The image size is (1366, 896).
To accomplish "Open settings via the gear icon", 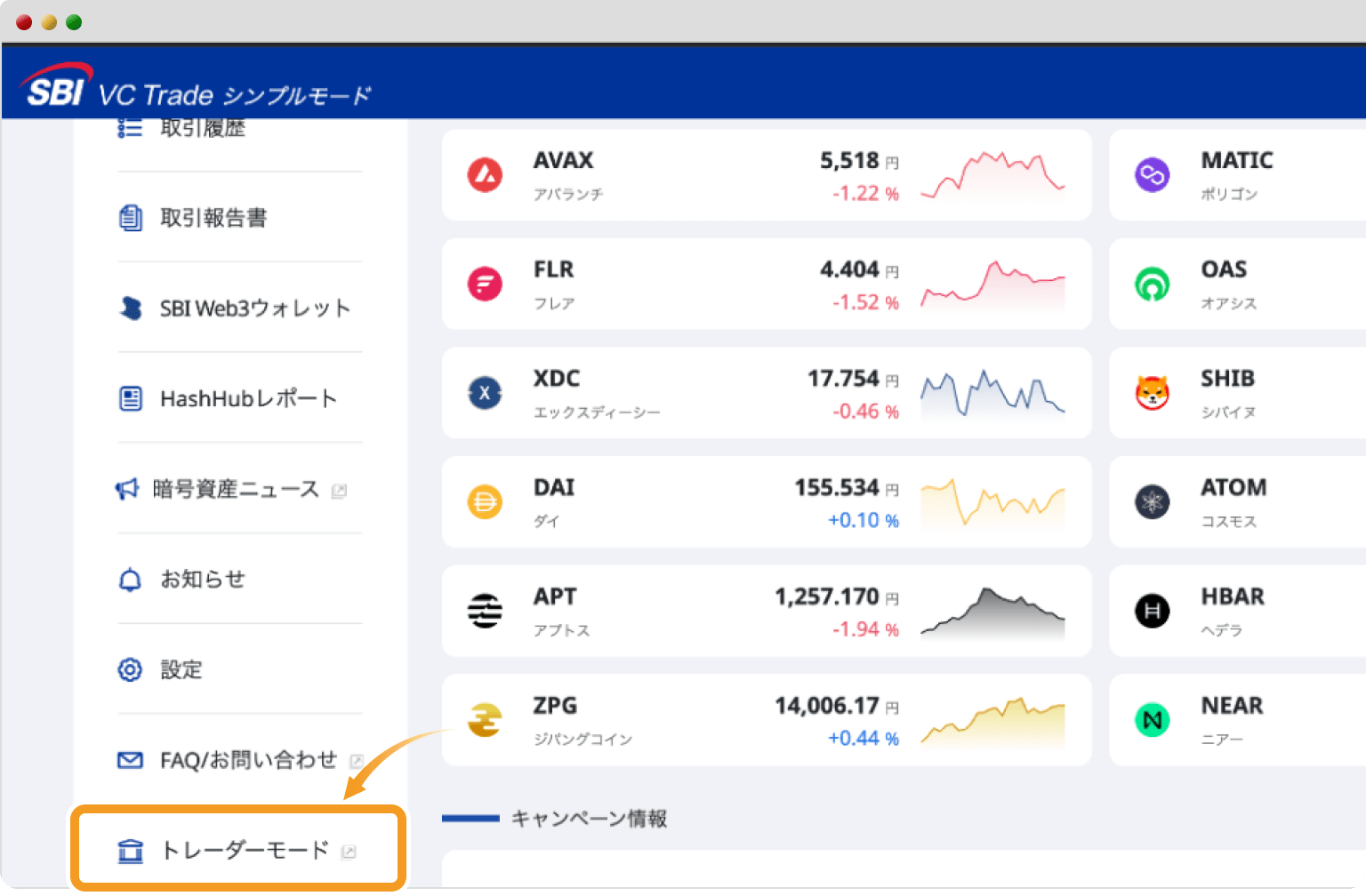I will (x=130, y=669).
